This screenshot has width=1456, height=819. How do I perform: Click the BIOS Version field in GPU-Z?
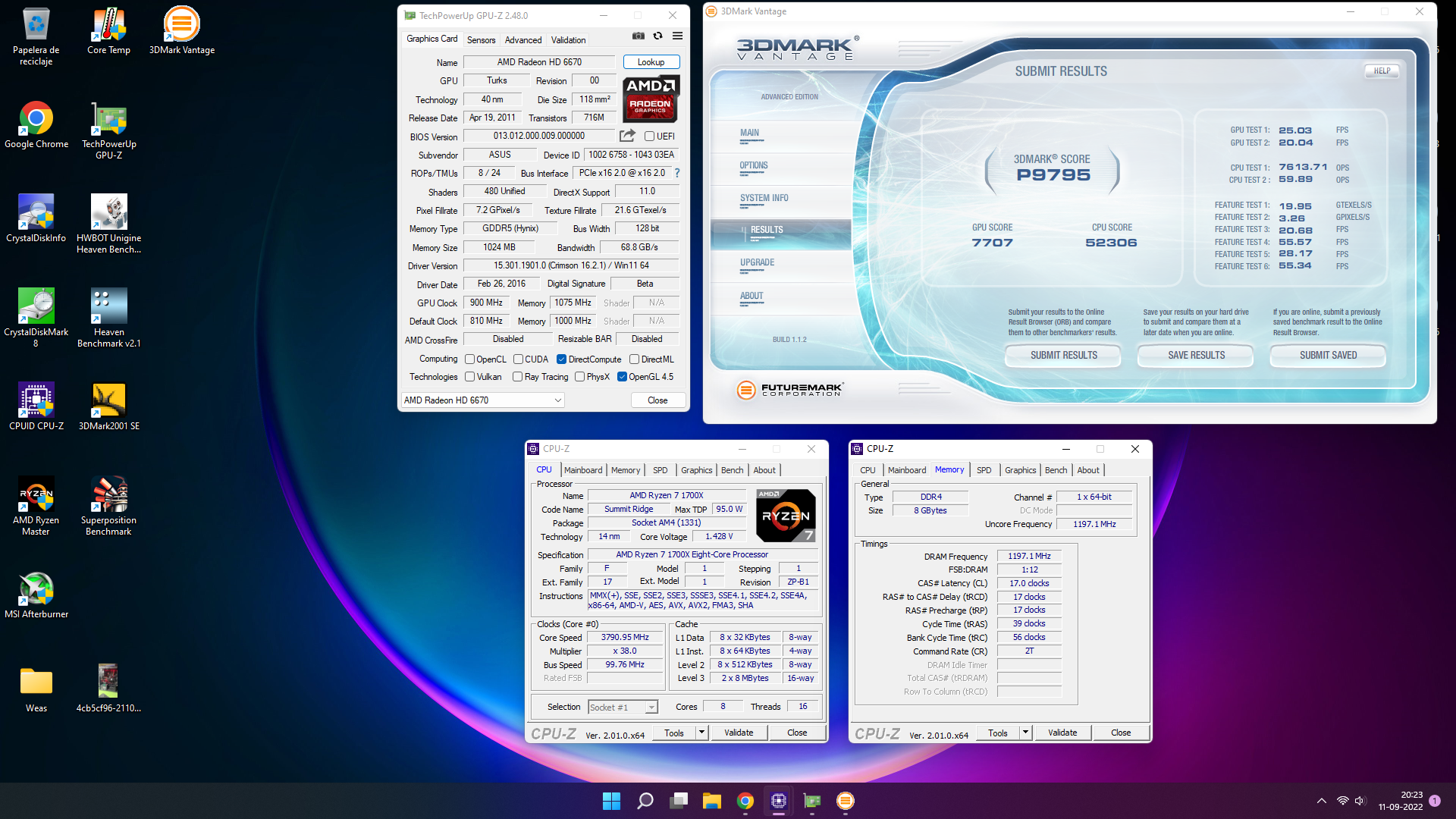pos(538,136)
